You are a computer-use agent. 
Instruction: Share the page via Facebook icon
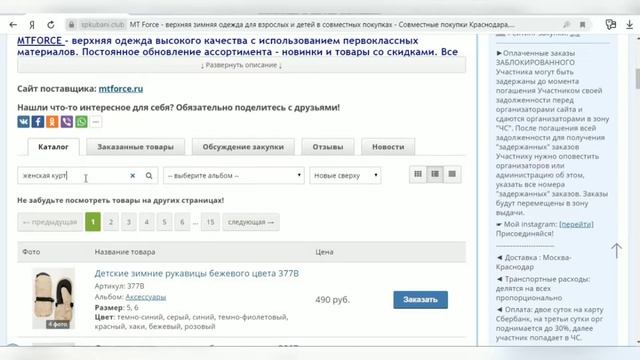coord(38,122)
